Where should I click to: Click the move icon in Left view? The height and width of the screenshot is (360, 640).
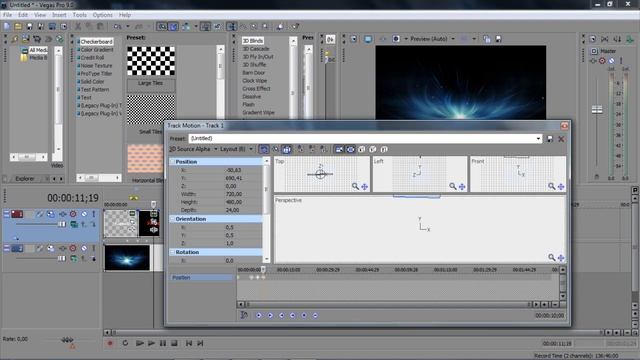tap(462, 187)
